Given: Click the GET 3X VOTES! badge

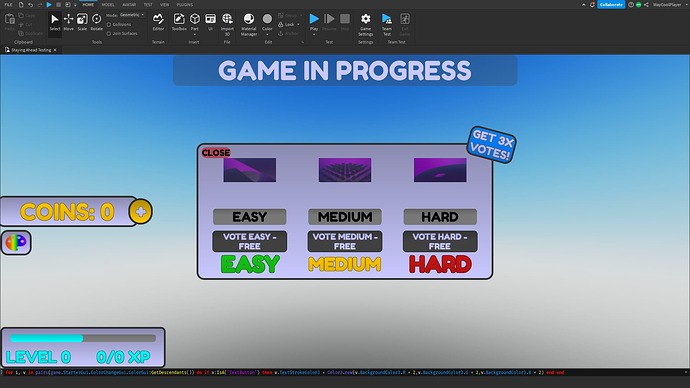Looking at the screenshot, I should pyautogui.click(x=492, y=145).
